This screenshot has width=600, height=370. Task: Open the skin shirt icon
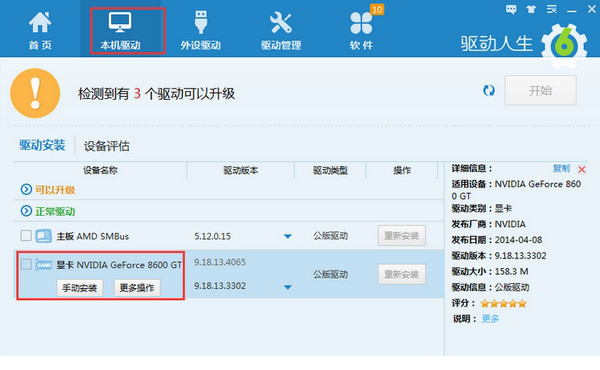[531, 9]
